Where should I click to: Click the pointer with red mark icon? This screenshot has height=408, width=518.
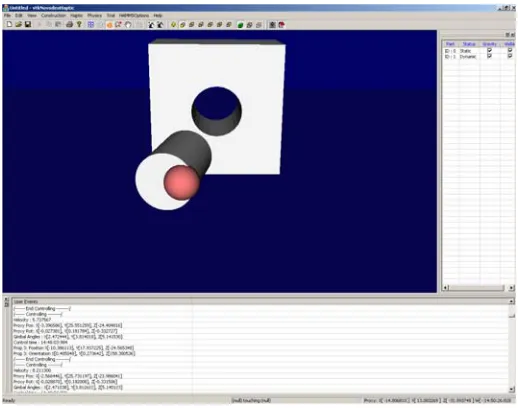pyautogui.click(x=118, y=25)
